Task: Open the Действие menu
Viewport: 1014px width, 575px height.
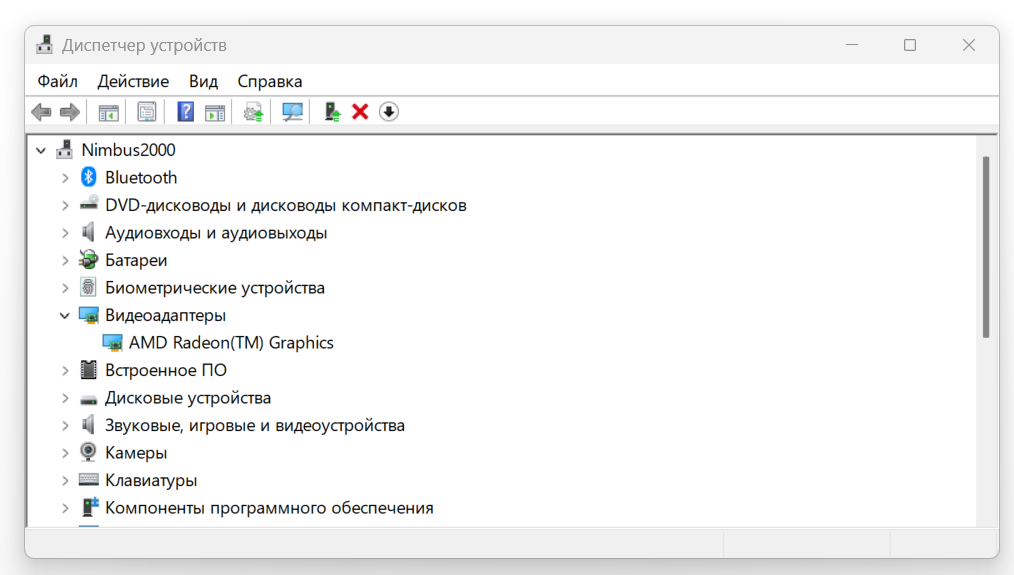Action: tap(133, 81)
